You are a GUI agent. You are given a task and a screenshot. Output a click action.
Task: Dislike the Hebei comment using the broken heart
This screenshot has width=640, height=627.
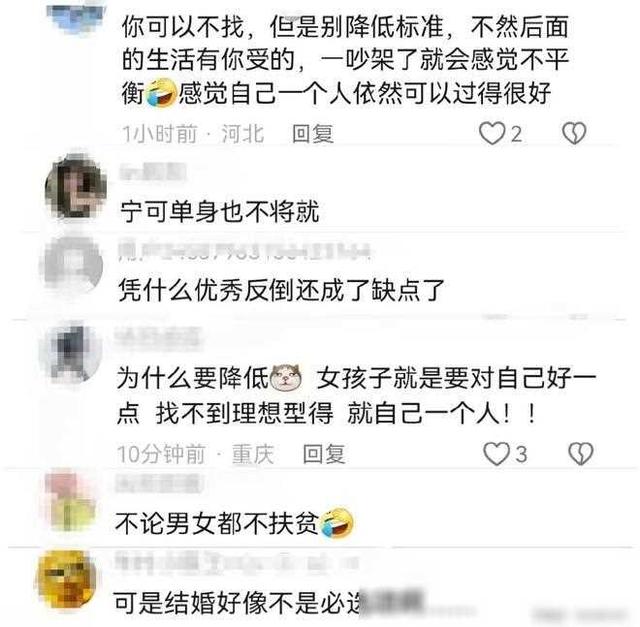pyautogui.click(x=574, y=133)
